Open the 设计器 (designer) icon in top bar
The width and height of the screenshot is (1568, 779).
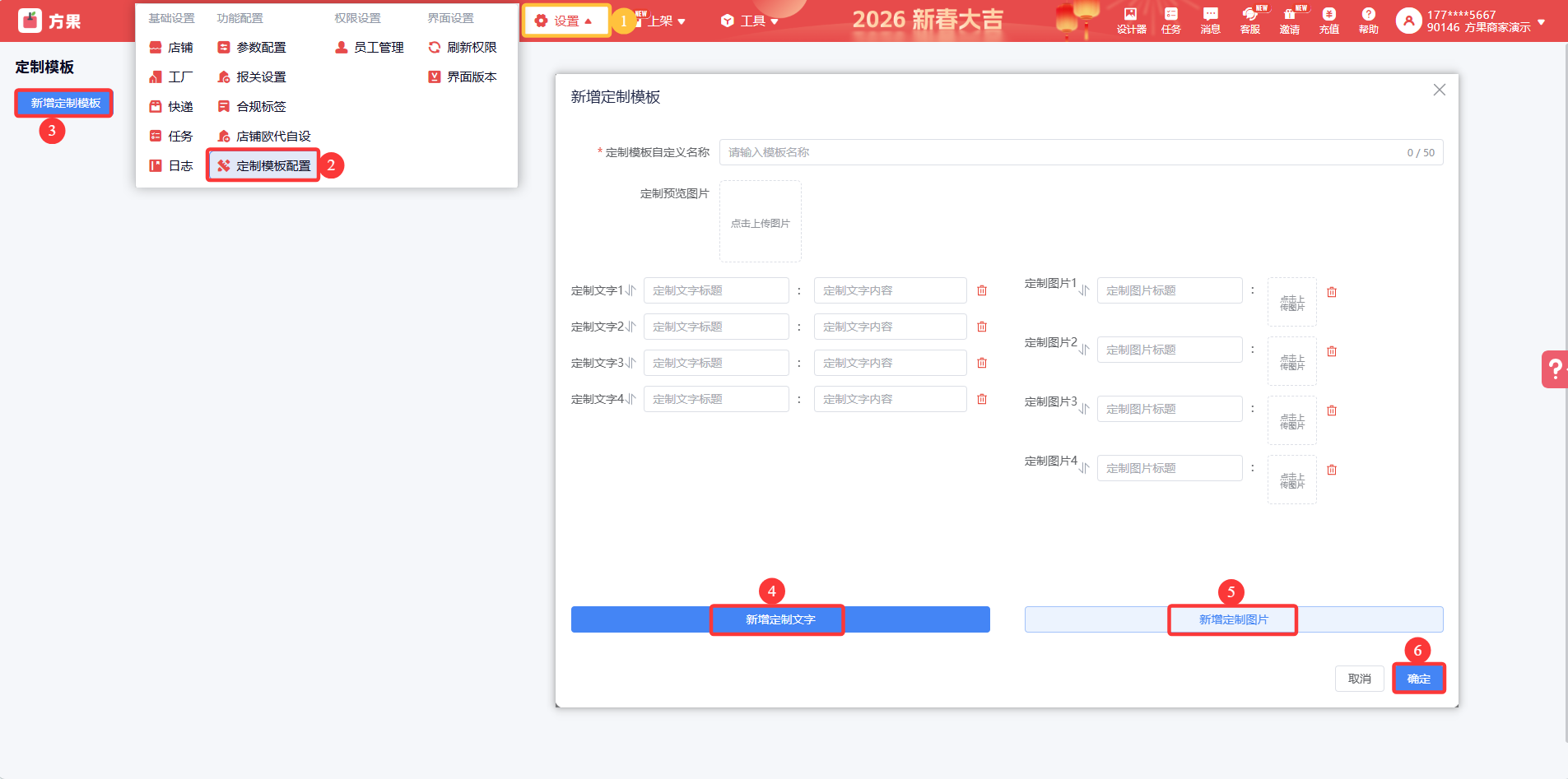click(x=1131, y=21)
